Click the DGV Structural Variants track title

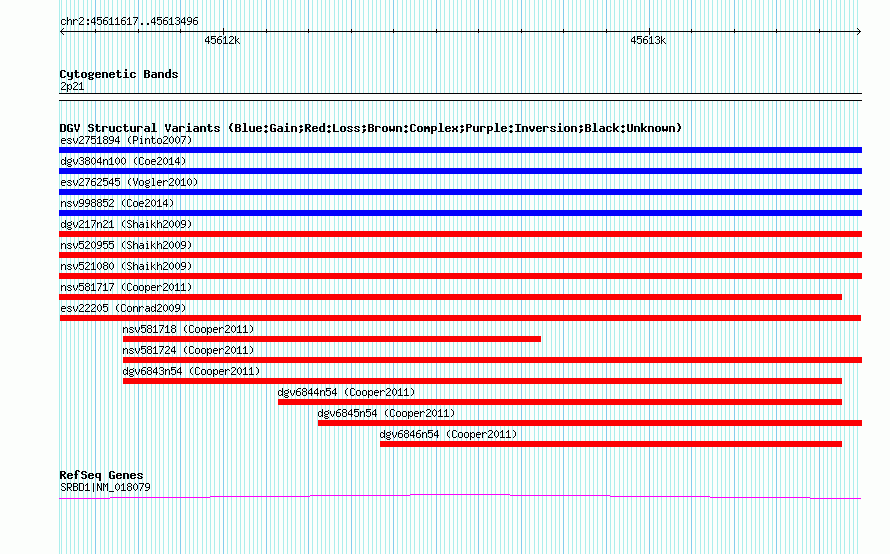pos(371,128)
